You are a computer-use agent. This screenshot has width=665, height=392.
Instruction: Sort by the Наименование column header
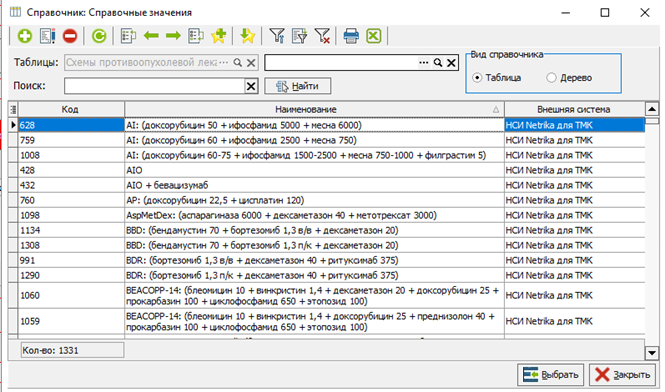(314, 109)
